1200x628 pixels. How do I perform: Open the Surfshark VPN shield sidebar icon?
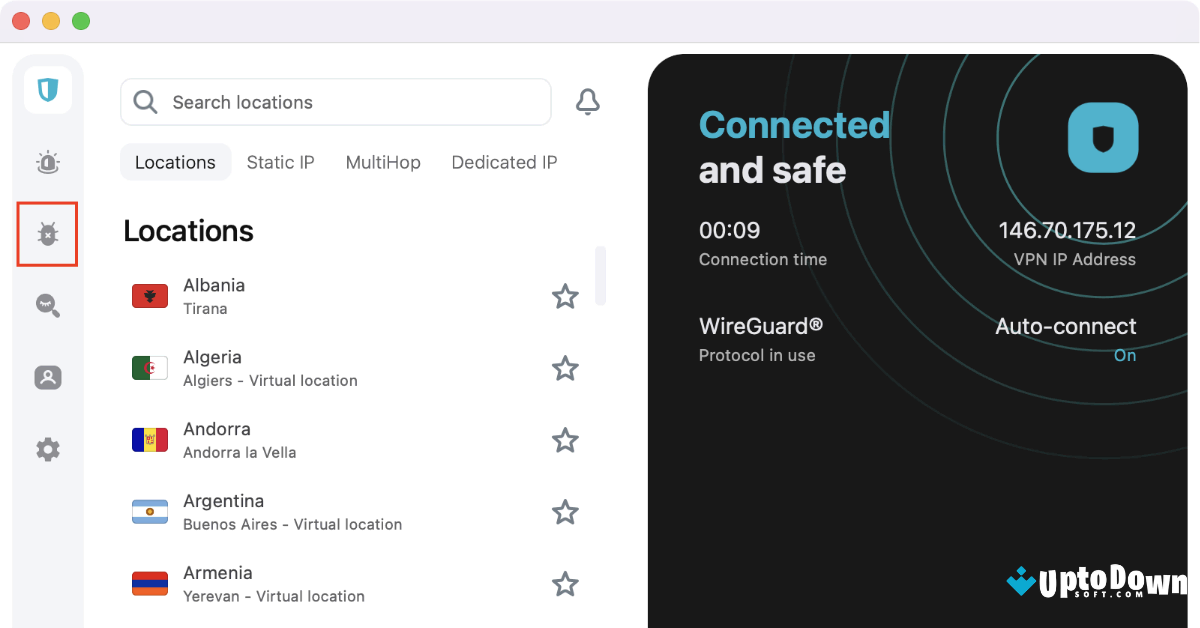48,90
